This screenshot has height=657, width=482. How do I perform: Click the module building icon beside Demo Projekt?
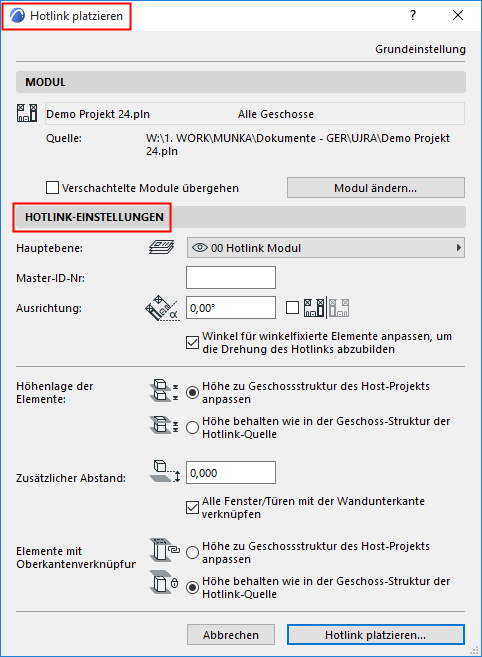coord(27,113)
